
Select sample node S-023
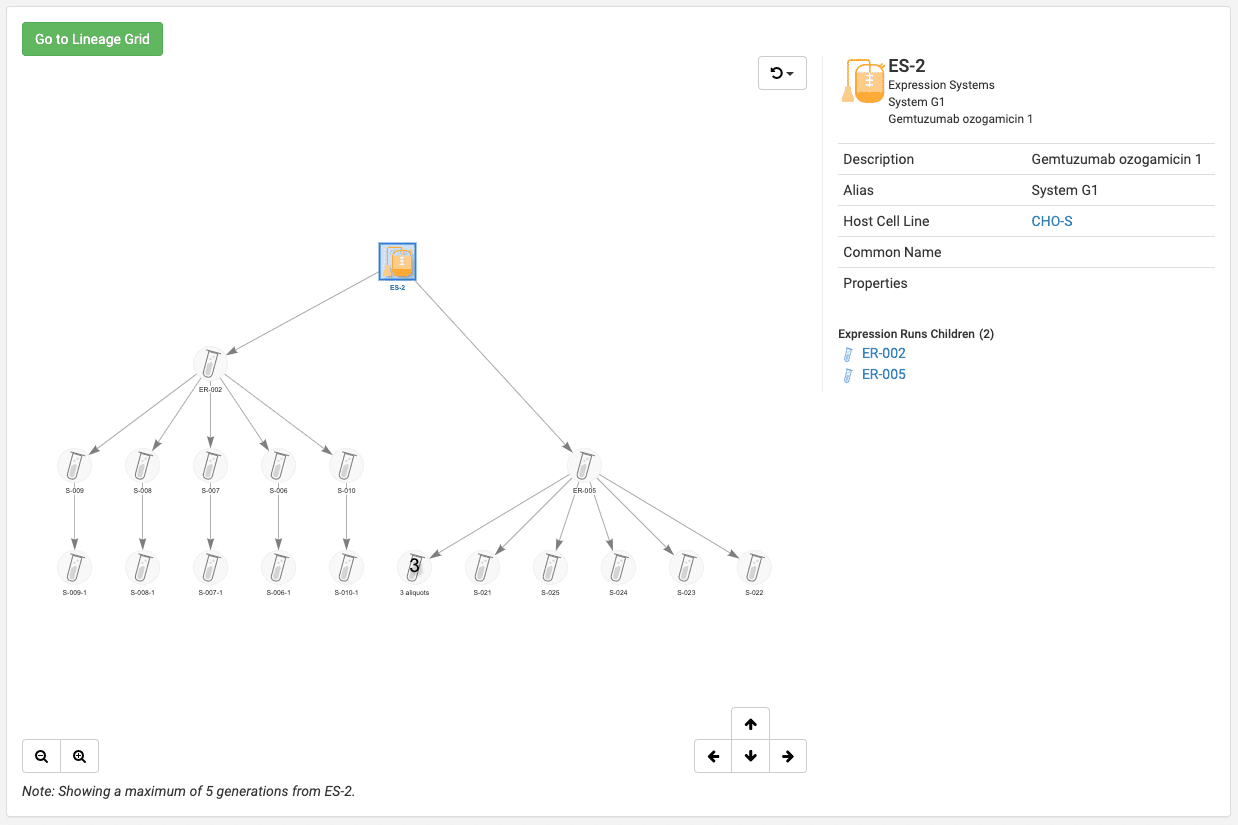click(686, 568)
